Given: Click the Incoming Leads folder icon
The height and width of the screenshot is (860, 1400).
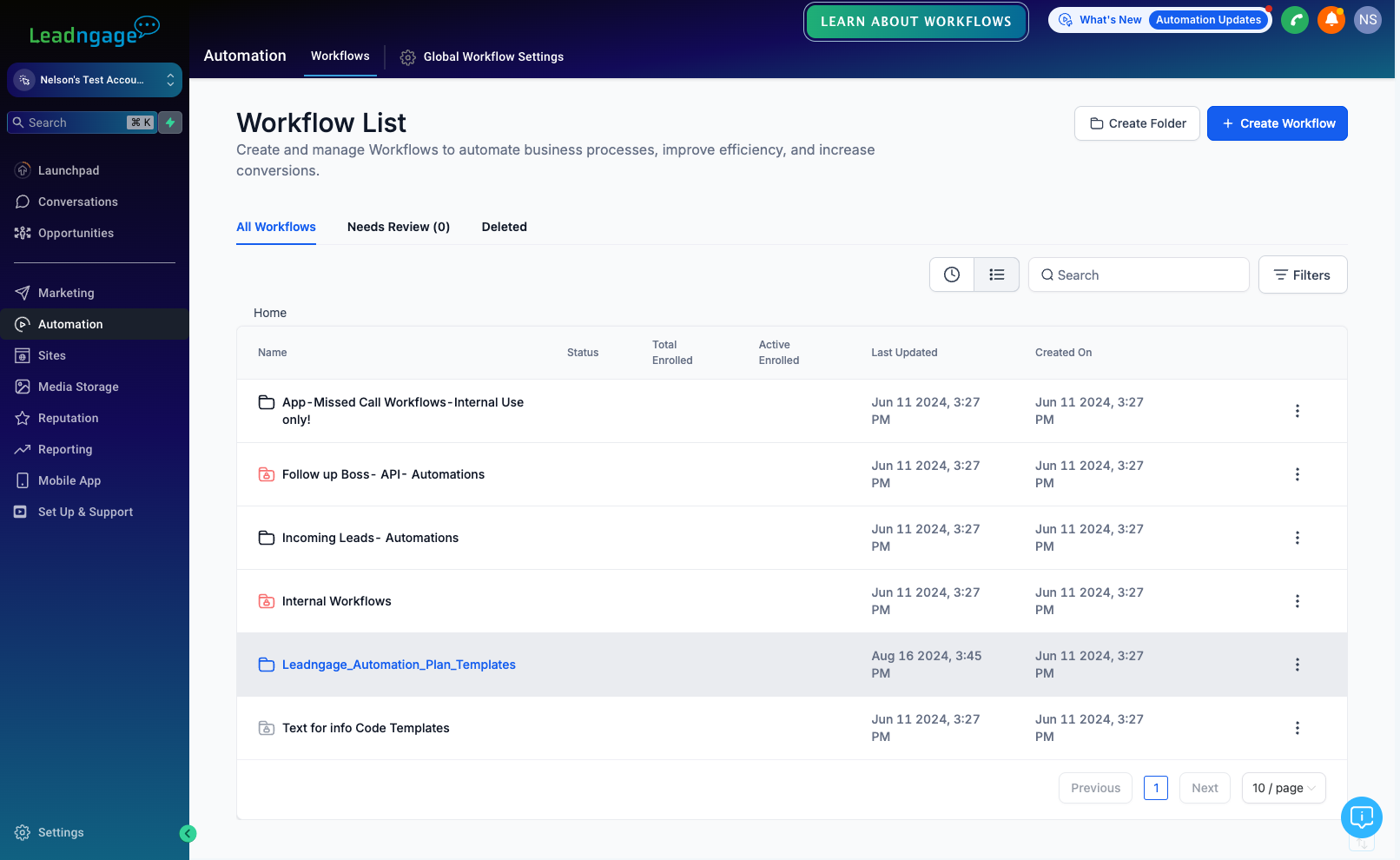Looking at the screenshot, I should pos(267,538).
